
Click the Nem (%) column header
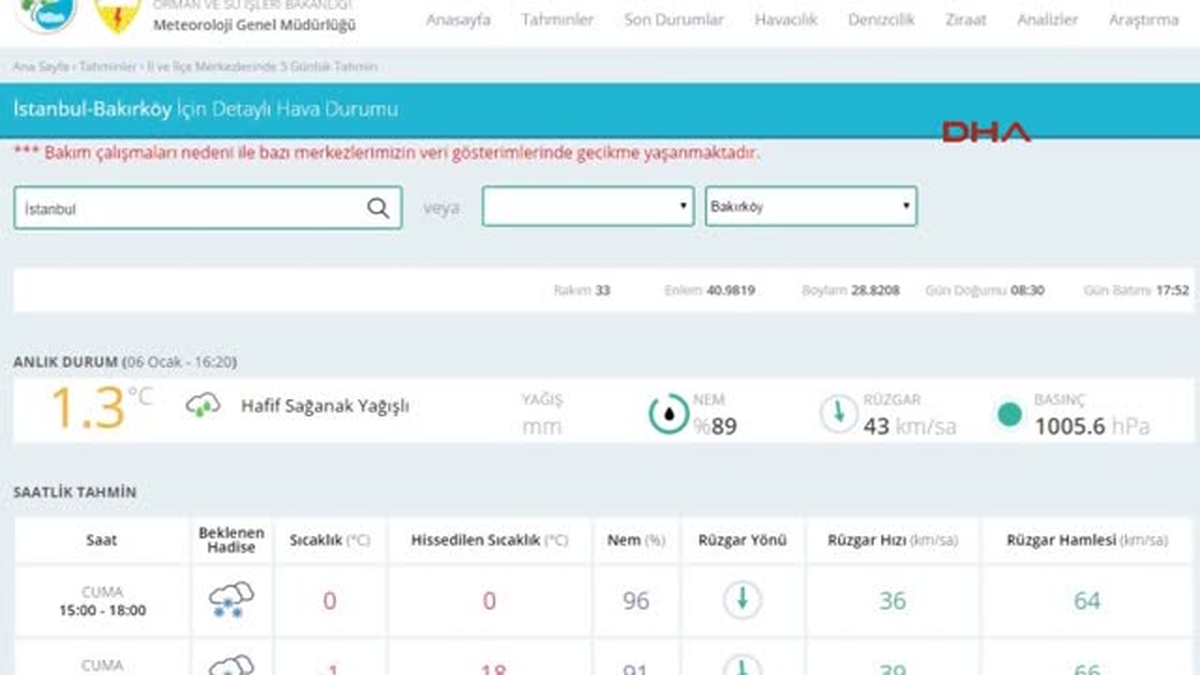pyautogui.click(x=636, y=540)
